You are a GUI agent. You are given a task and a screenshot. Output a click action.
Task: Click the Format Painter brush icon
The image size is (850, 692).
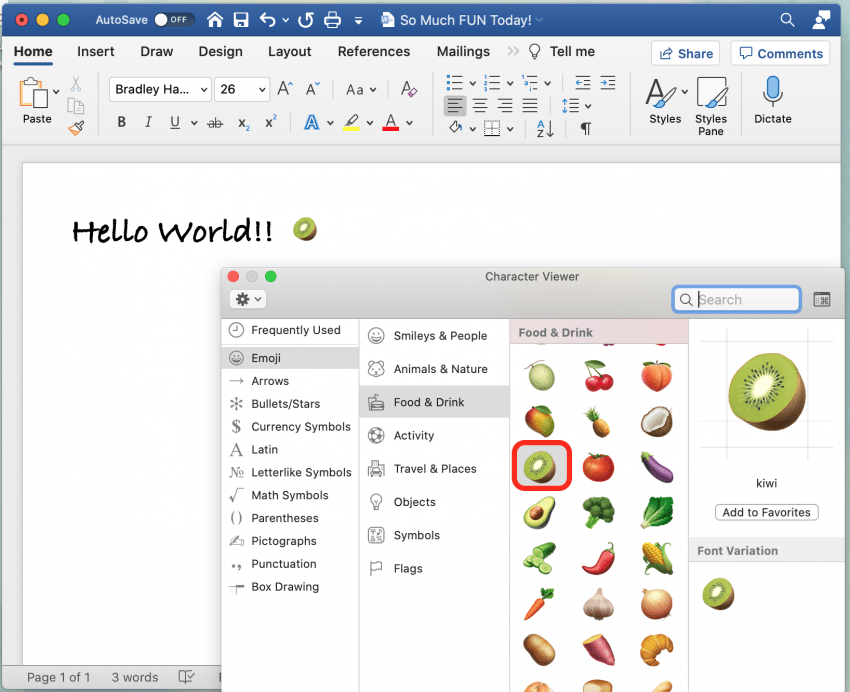[x=76, y=128]
